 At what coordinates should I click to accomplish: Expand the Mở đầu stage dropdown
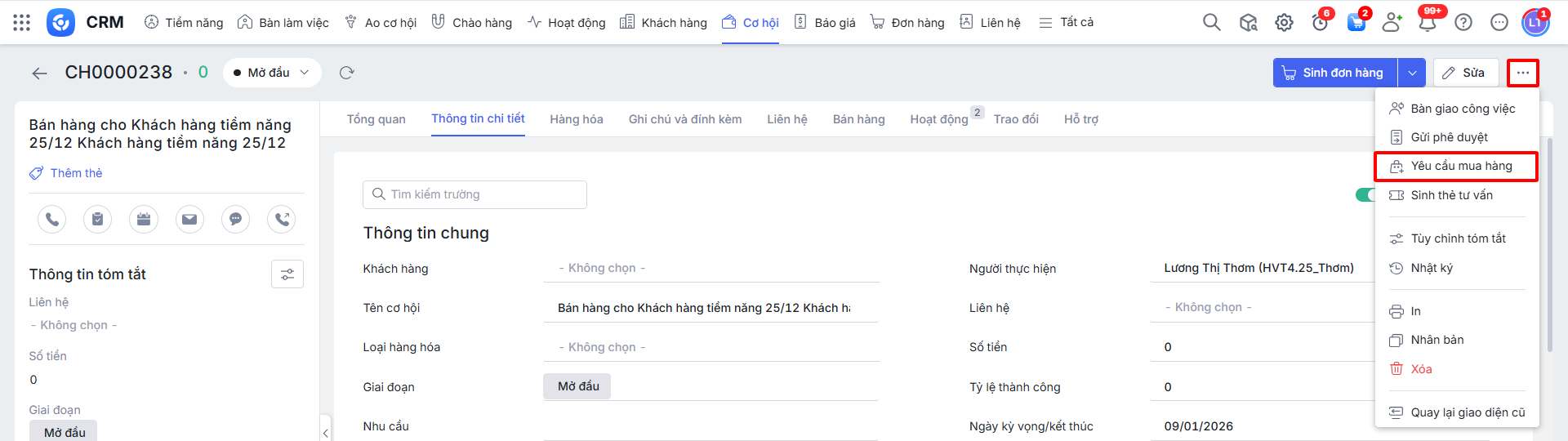[271, 73]
